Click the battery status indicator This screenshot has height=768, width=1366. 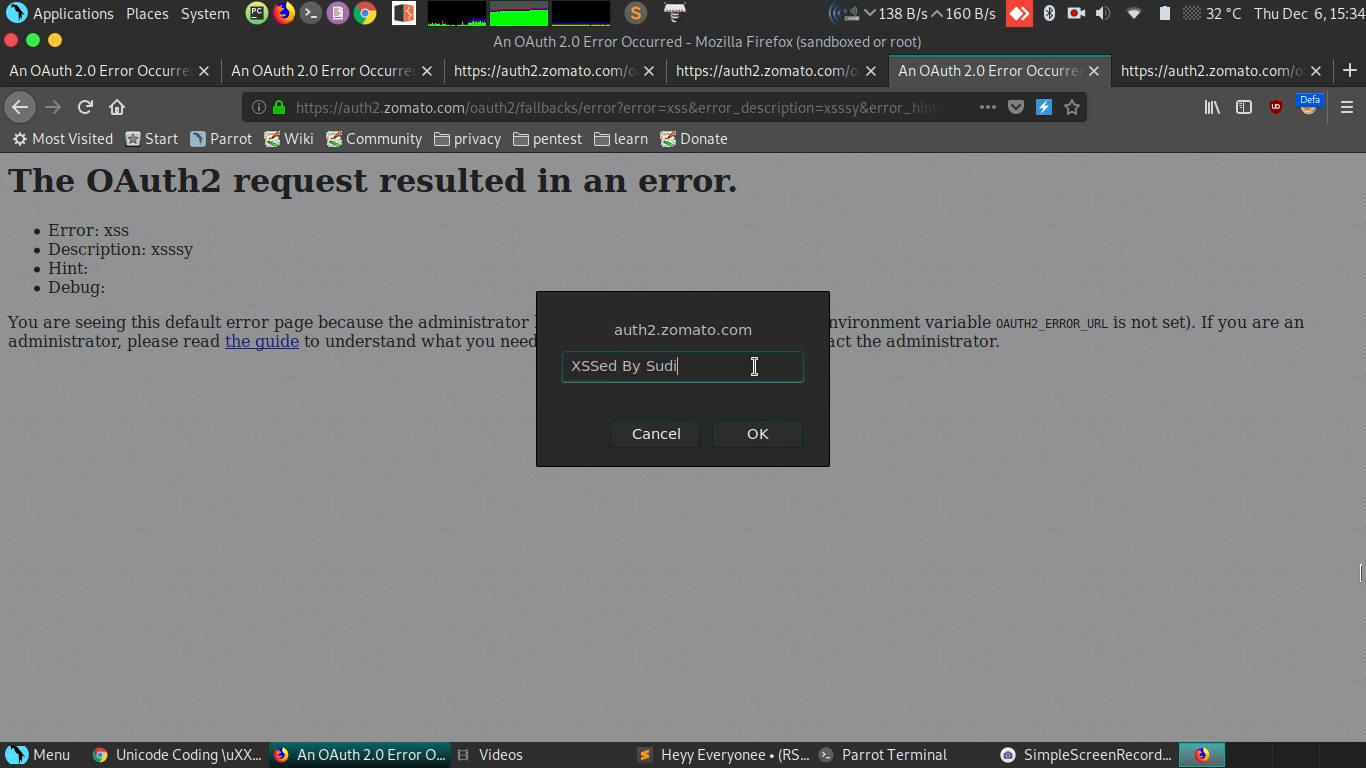pyautogui.click(x=1164, y=13)
